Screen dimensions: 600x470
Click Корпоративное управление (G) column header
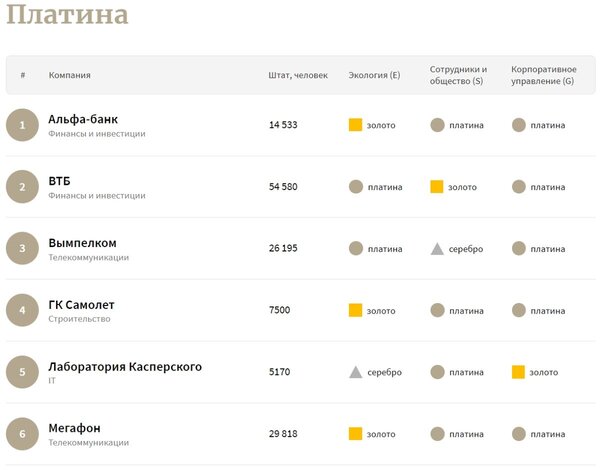tap(542, 75)
